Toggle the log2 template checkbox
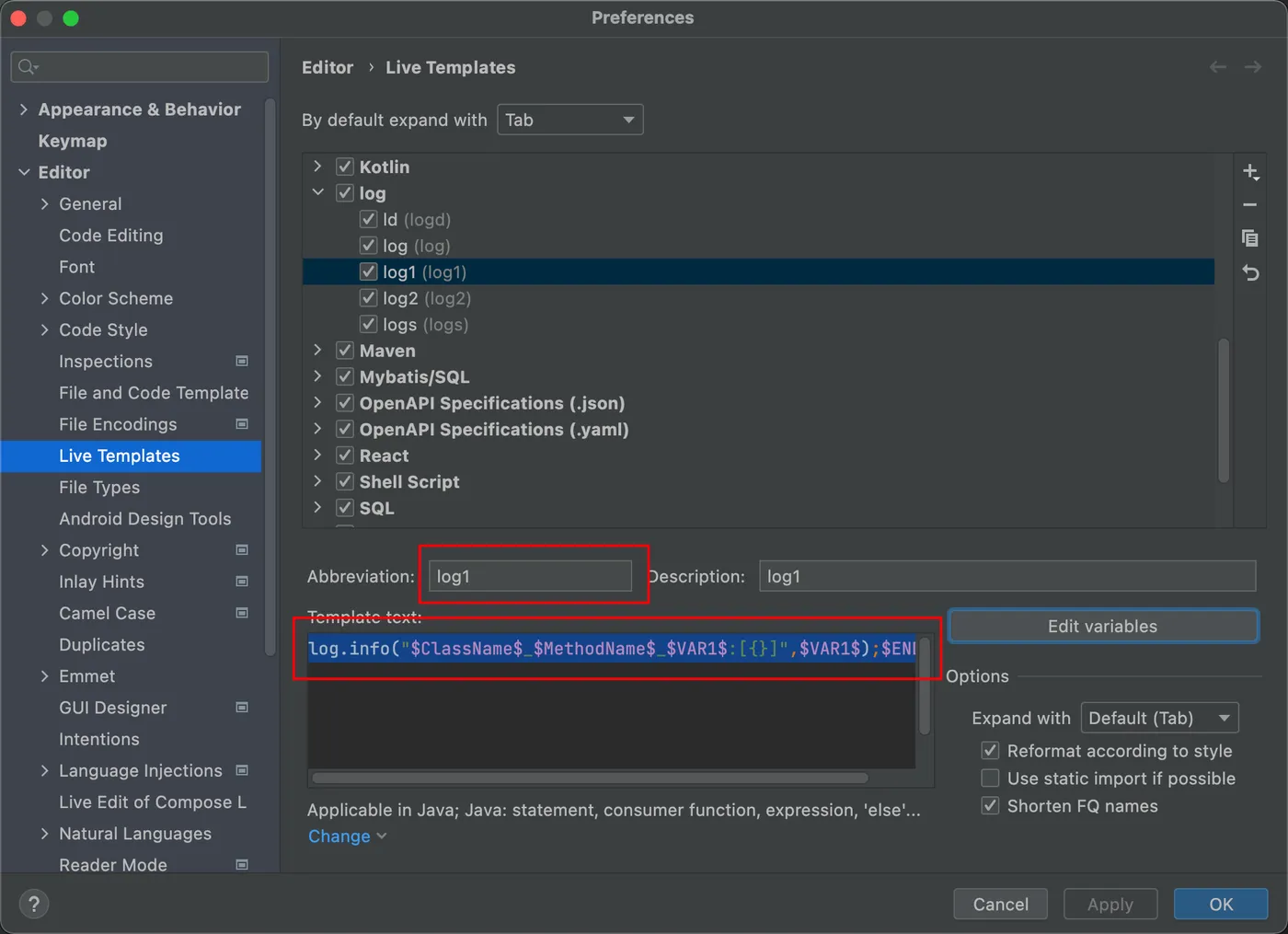This screenshot has width=1288, height=934. point(369,298)
